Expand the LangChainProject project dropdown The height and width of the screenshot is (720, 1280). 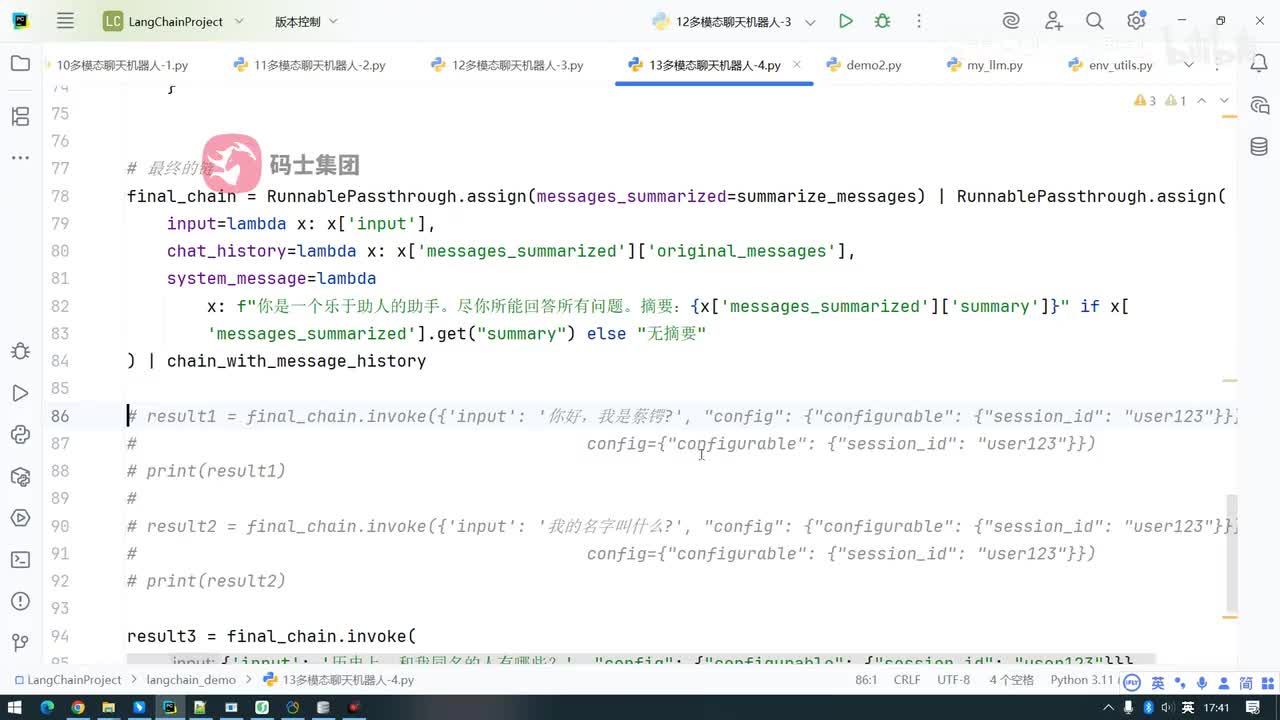tap(173, 21)
